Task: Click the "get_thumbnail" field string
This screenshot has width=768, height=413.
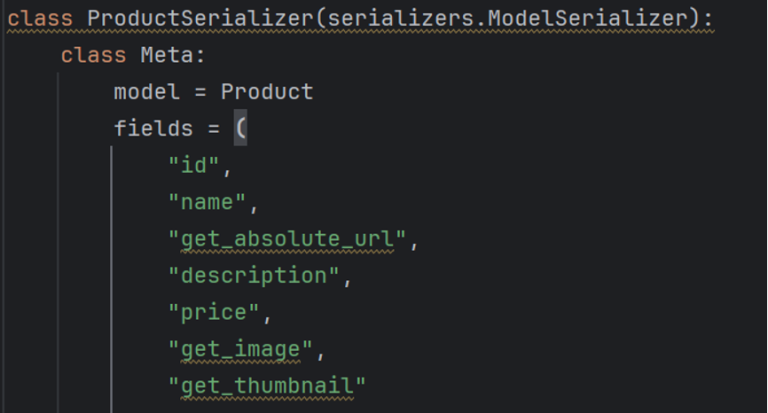Action: [x=267, y=386]
